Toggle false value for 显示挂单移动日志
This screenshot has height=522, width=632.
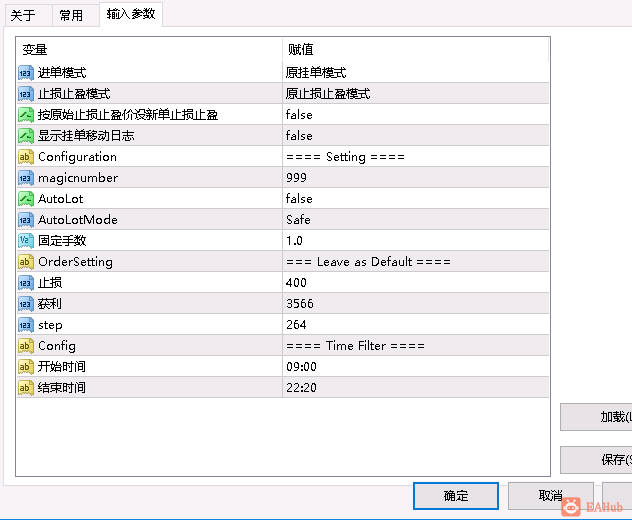pos(416,136)
